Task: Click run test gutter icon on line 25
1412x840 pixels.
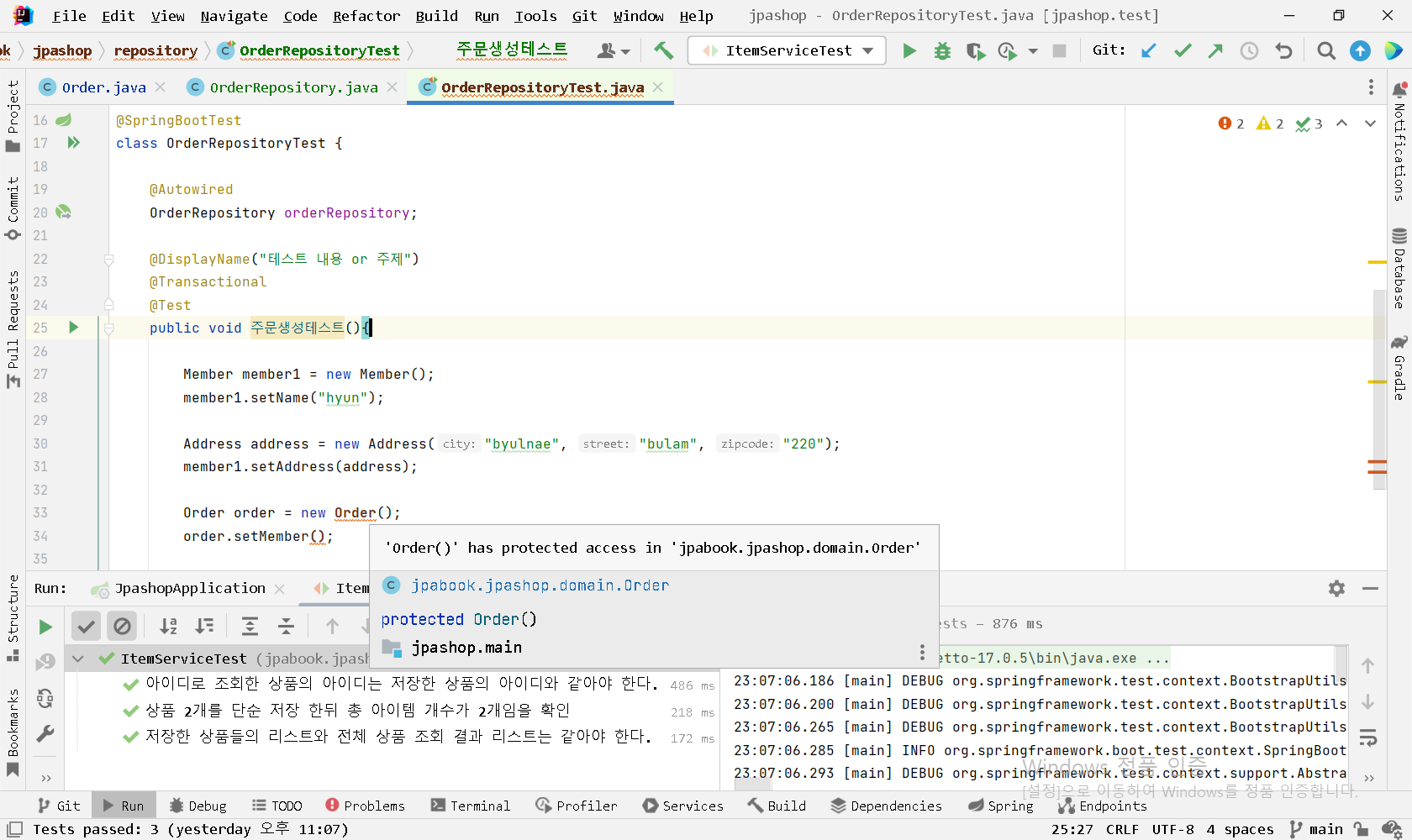Action: (73, 328)
